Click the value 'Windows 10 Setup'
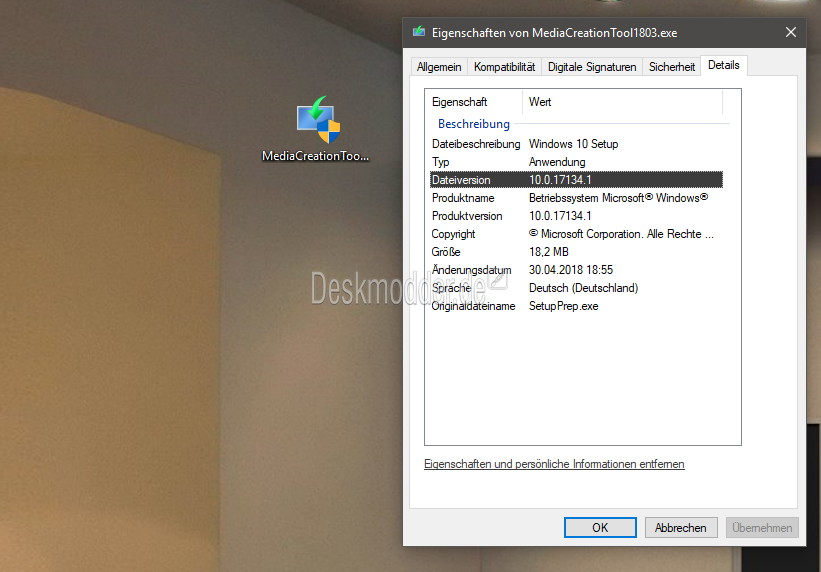 pyautogui.click(x=573, y=144)
